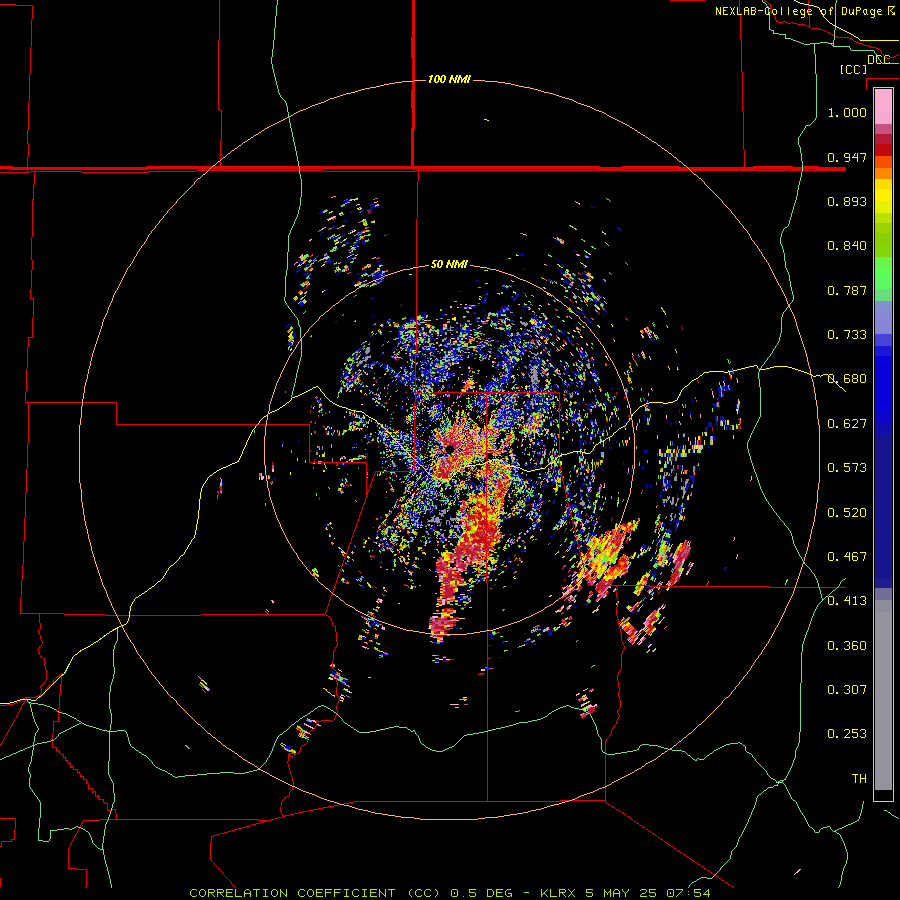Screen dimensions: 900x900
Task: Click the 0.840 color scale value
Action: coord(847,246)
